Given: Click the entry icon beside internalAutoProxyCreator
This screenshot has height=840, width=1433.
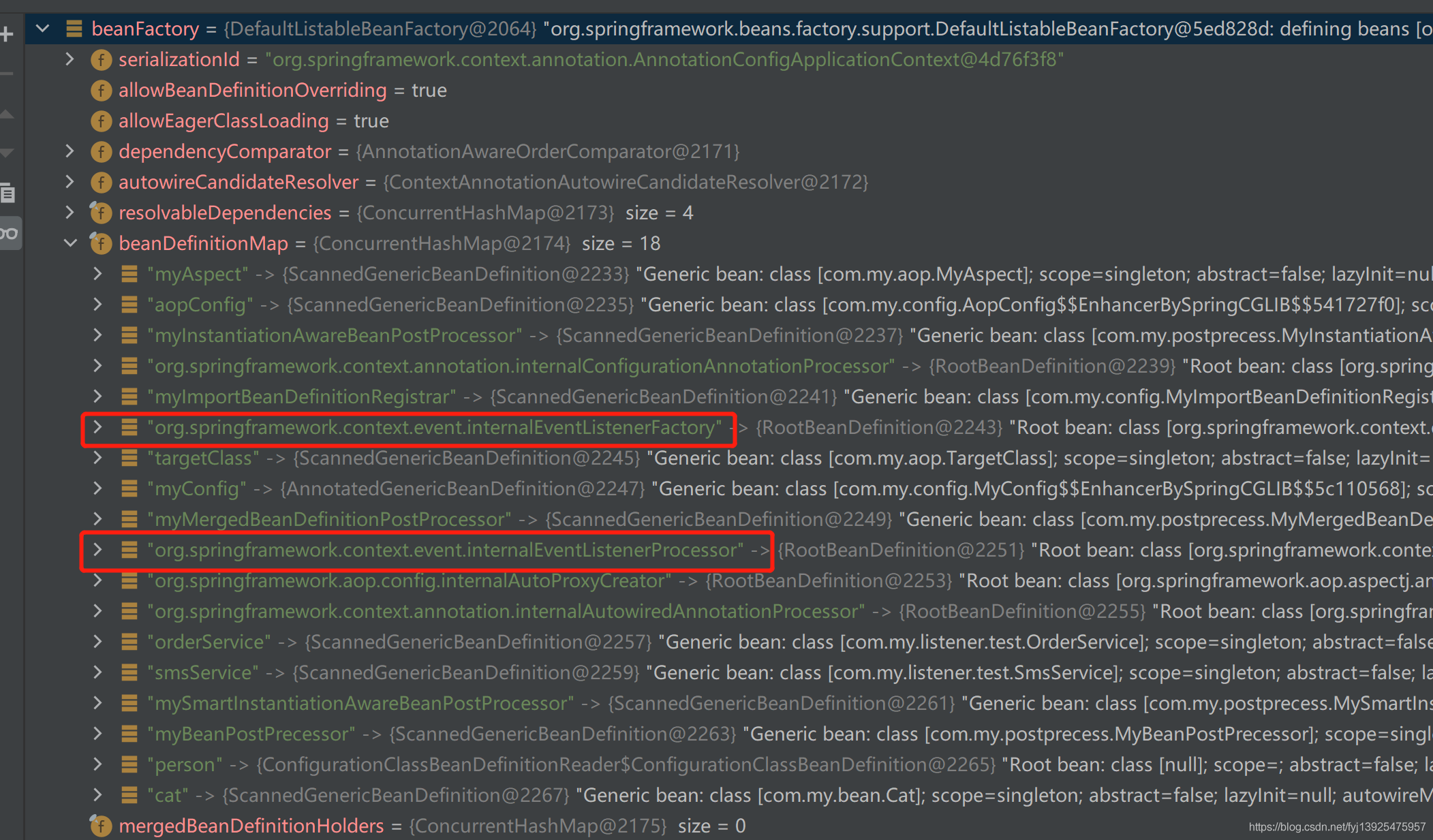Looking at the screenshot, I should coord(129,580).
